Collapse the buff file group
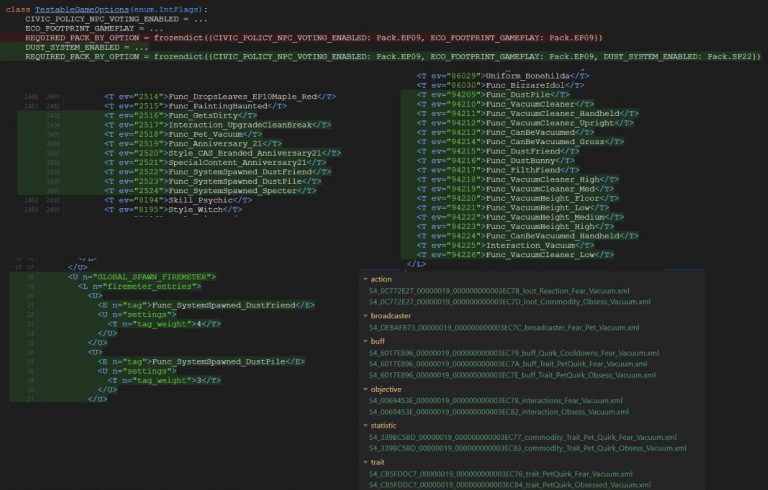The image size is (768, 490). [363, 341]
